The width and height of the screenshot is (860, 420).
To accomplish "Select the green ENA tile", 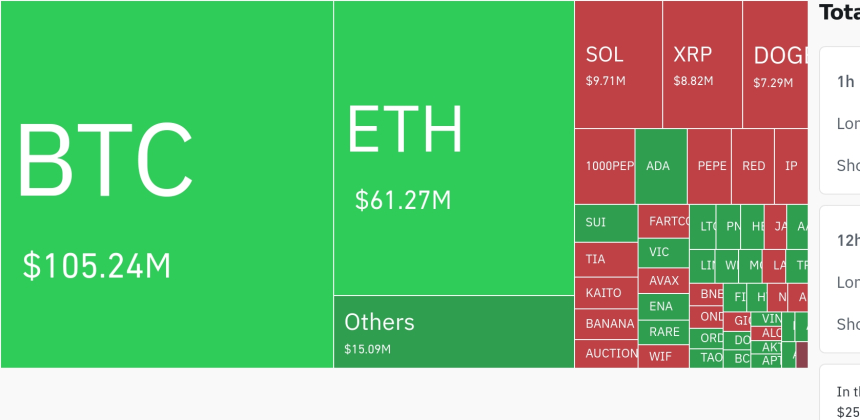I will point(663,306).
